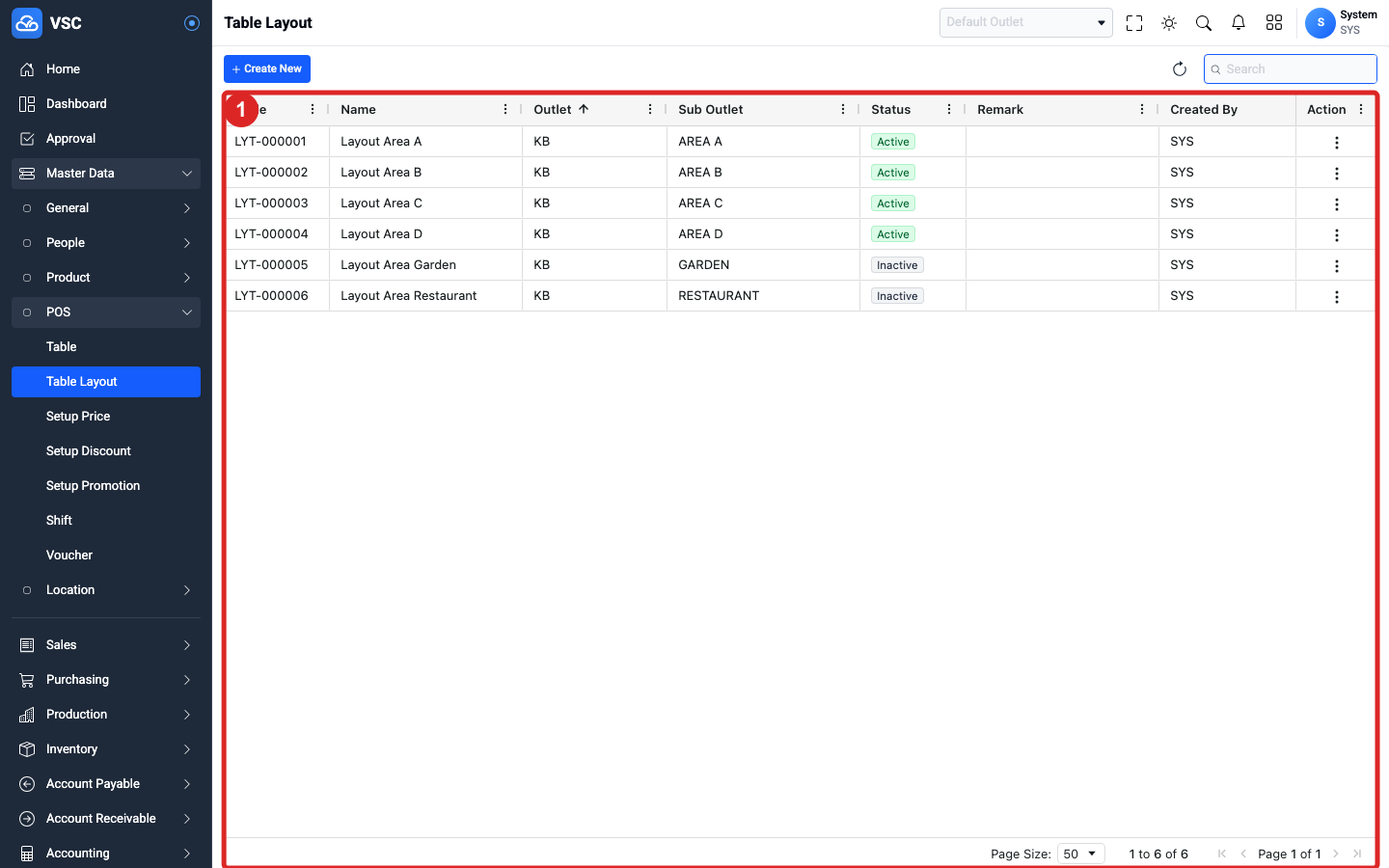Open the Shift page

(x=106, y=521)
